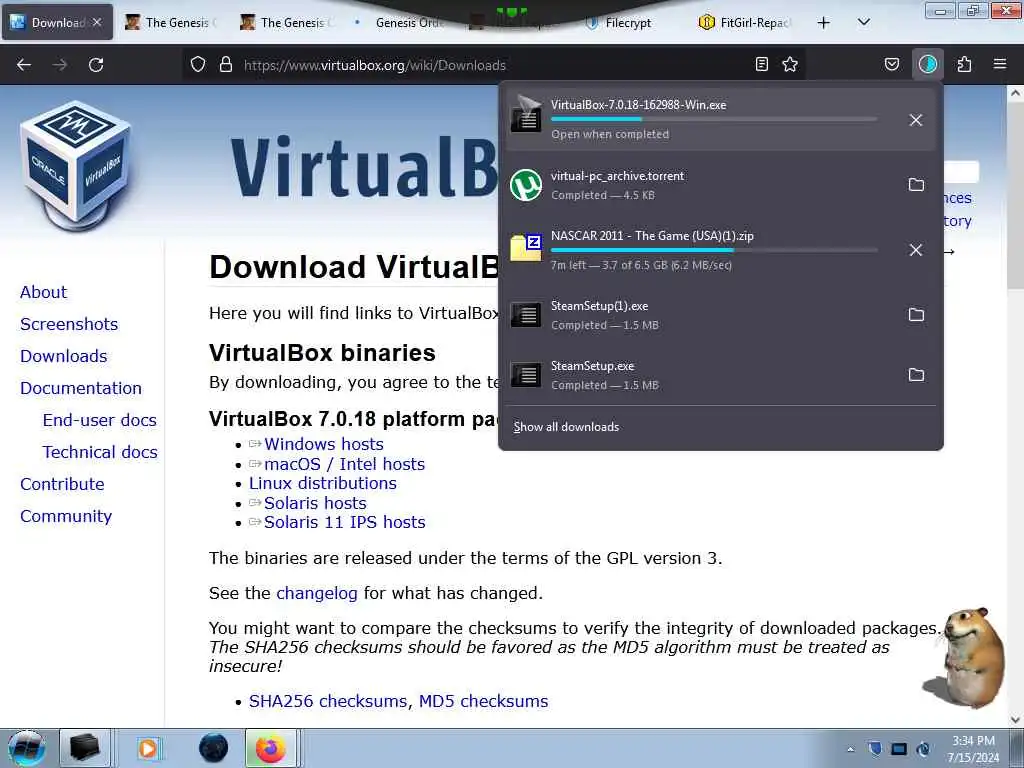Switch to the first The Genesis tab
This screenshot has width=1024, height=768.
(171, 23)
